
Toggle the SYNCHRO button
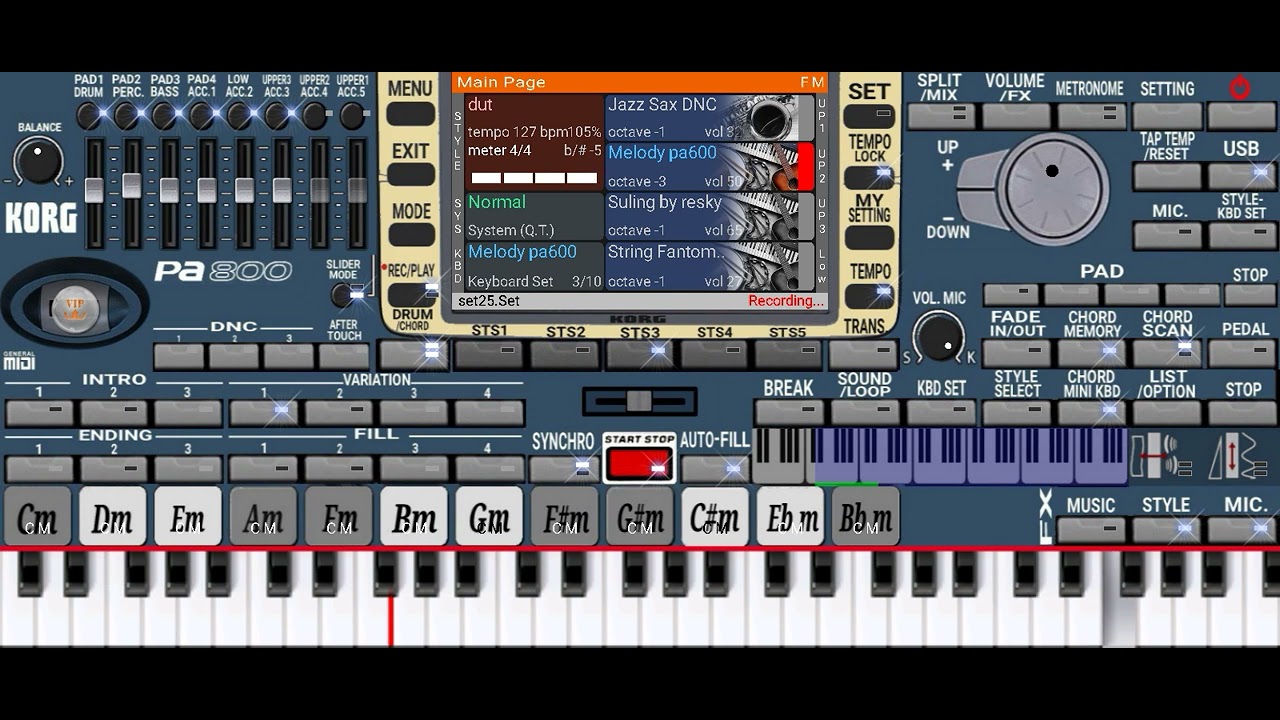pos(563,467)
